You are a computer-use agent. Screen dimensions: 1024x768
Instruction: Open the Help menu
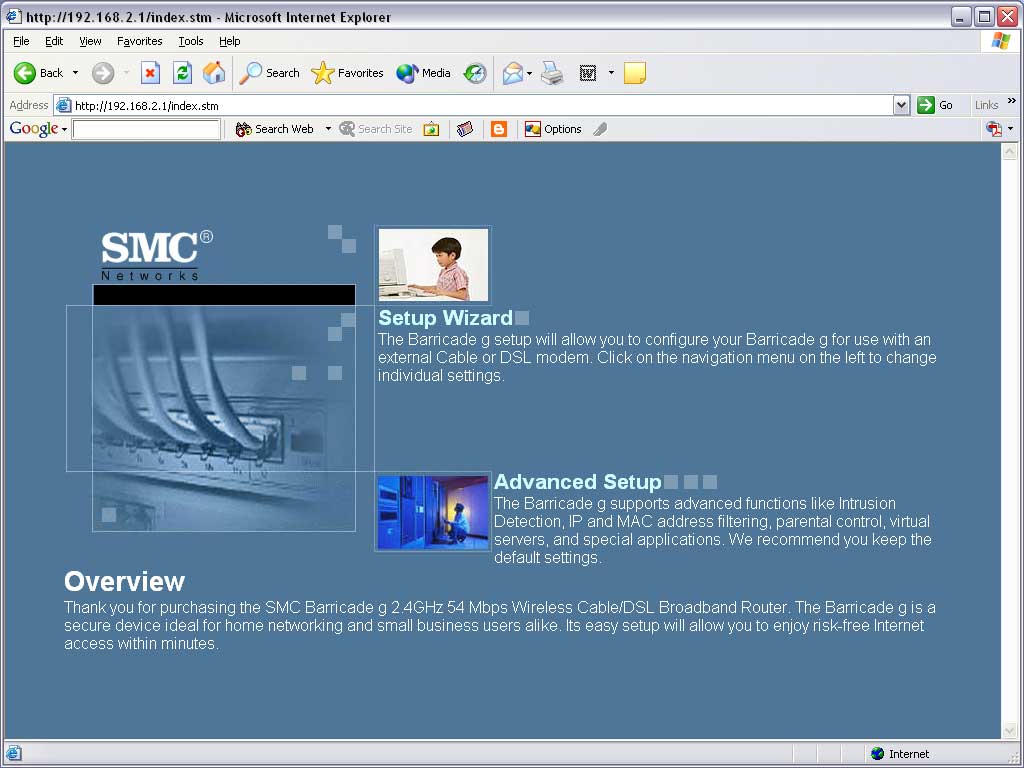point(229,41)
